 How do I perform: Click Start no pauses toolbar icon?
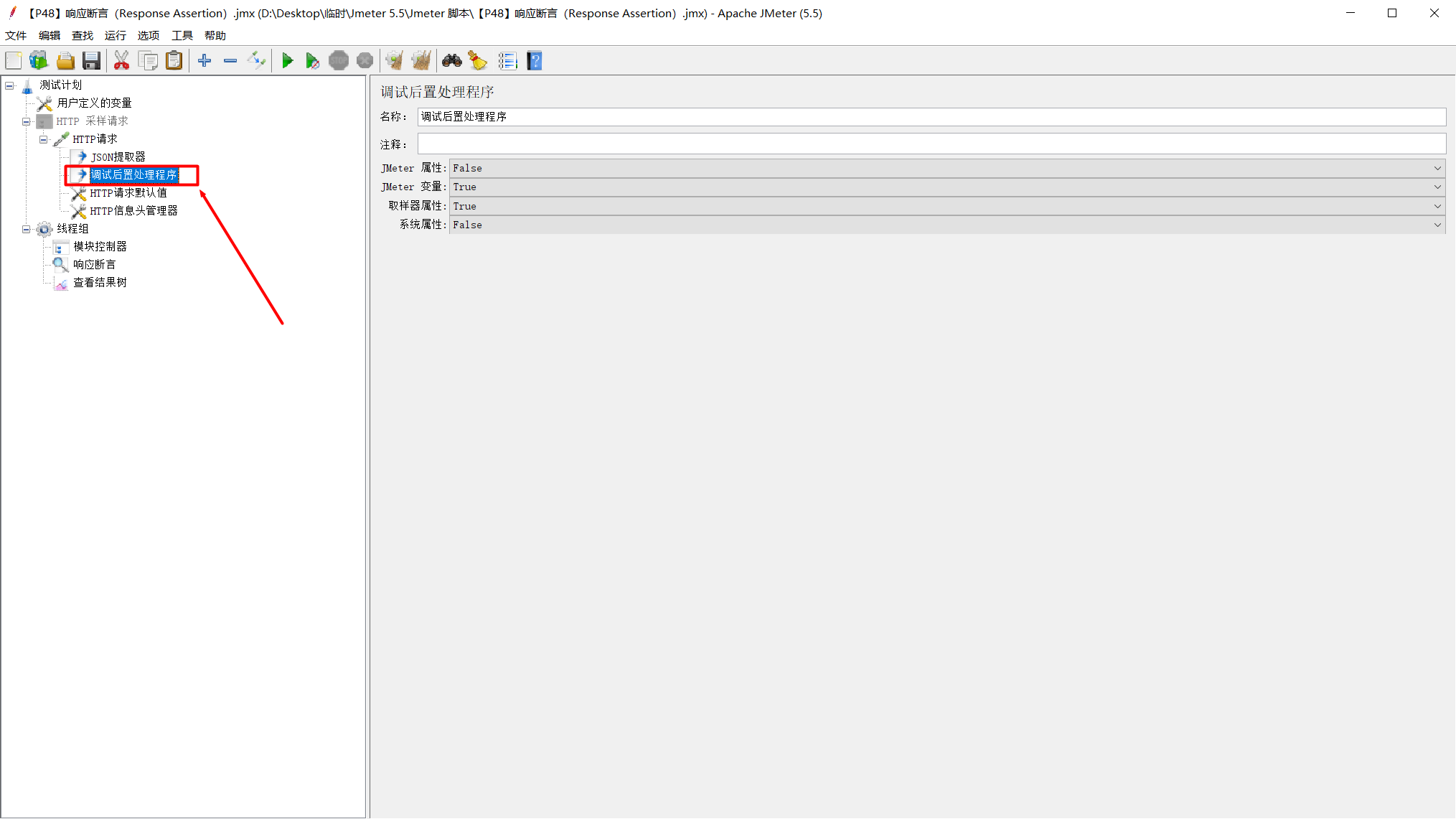pyautogui.click(x=312, y=61)
